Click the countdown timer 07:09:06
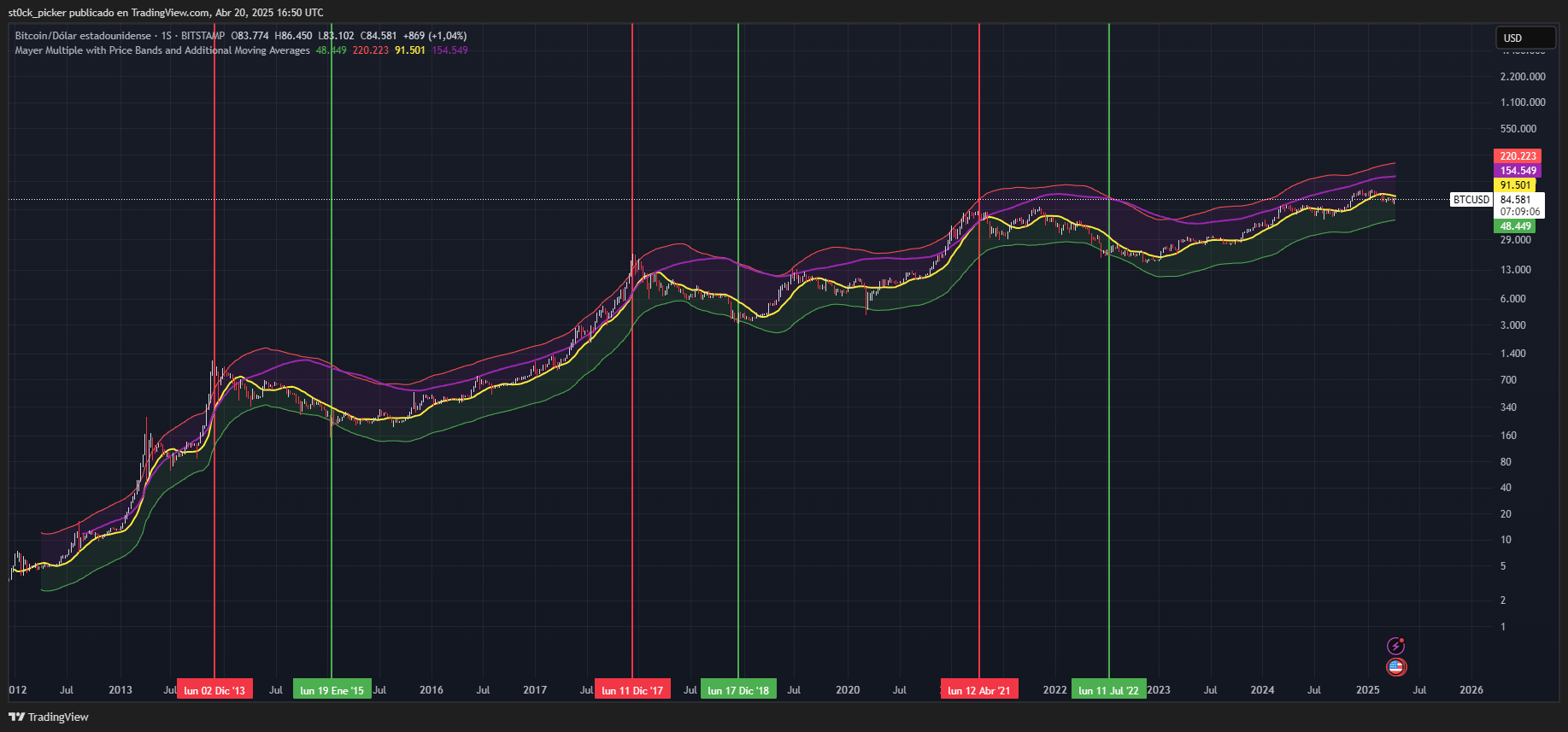The image size is (1568, 732). tap(1520, 212)
